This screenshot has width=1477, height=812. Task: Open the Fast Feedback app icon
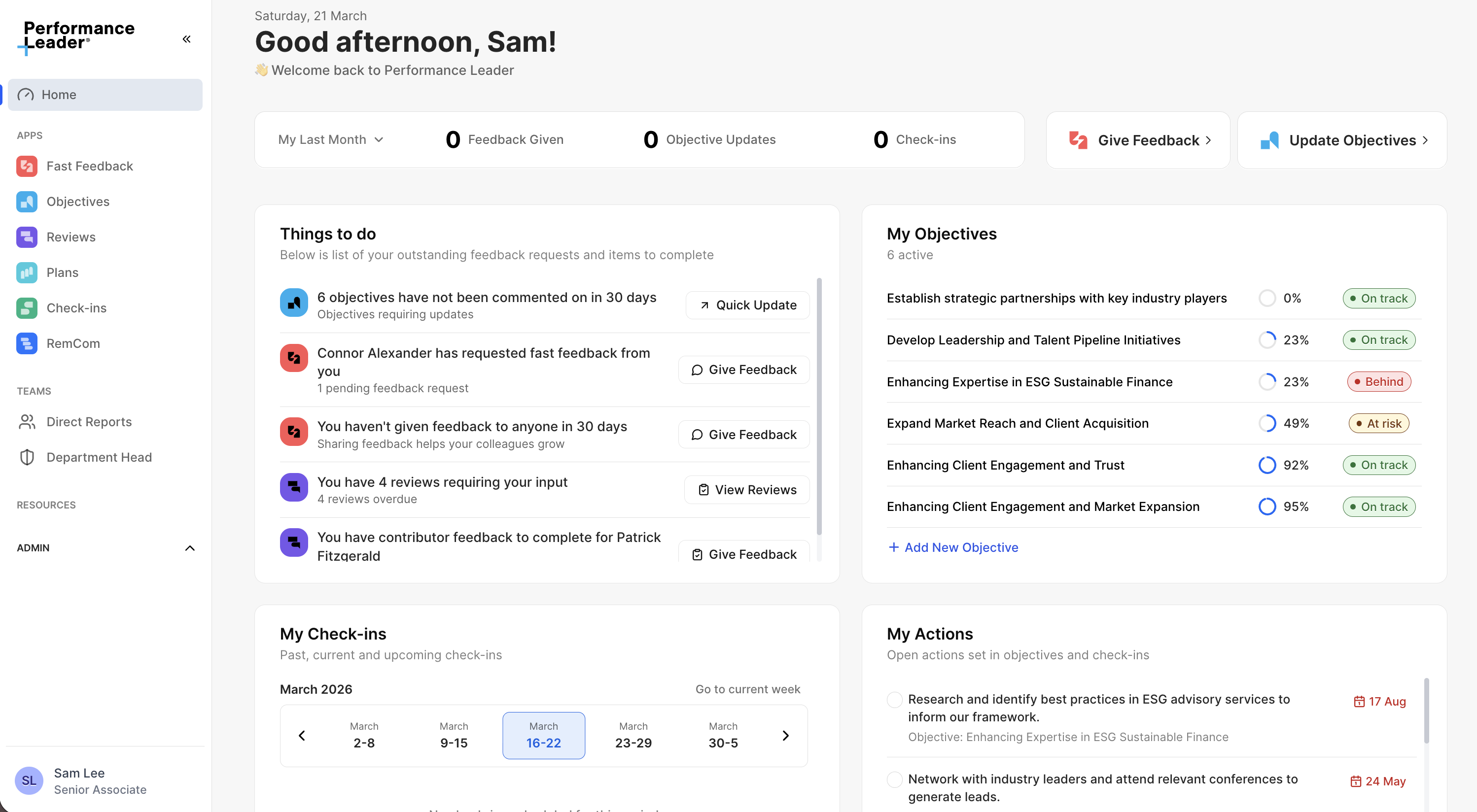click(x=27, y=166)
